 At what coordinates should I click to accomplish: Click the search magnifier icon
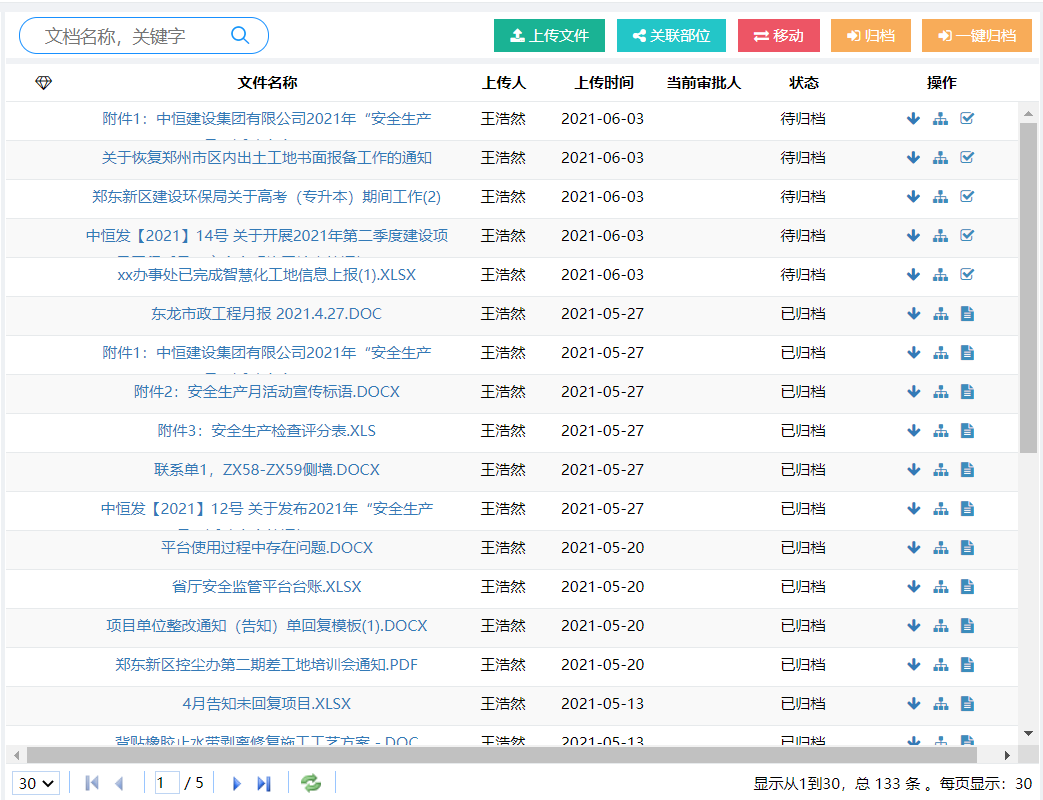240,34
